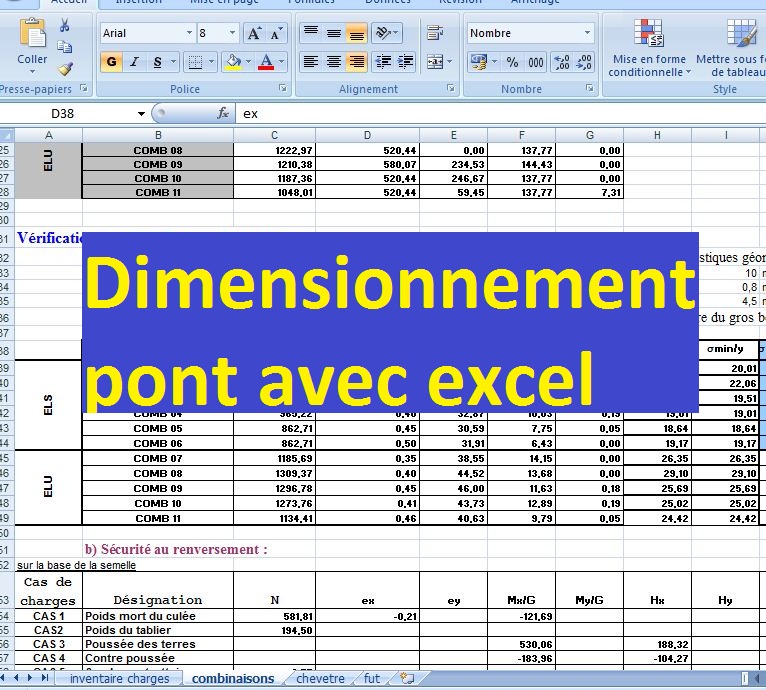The height and width of the screenshot is (690, 766).
Task: Increase font size with large A
Action: pyautogui.click(x=254, y=33)
